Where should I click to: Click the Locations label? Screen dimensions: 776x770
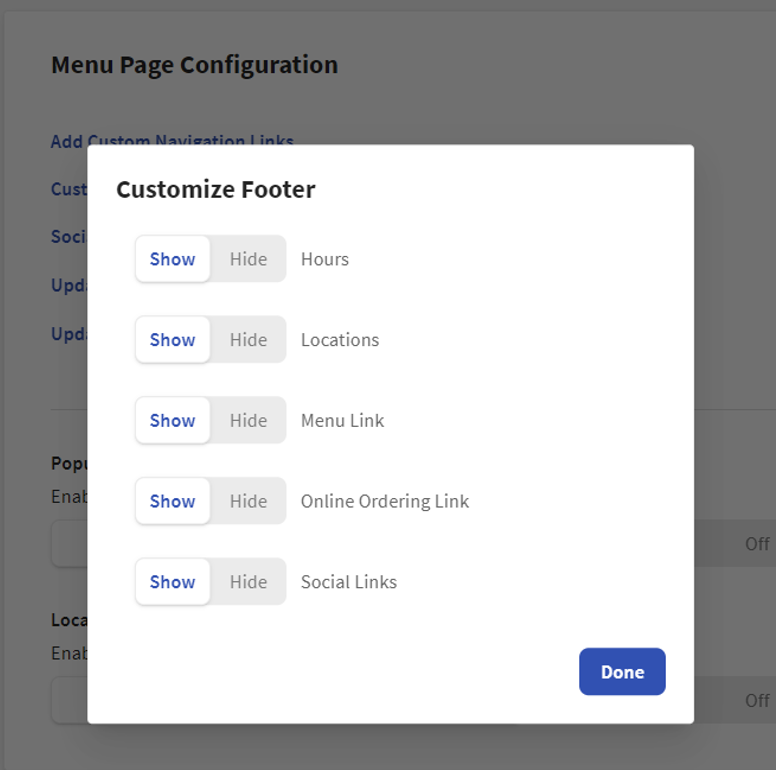[340, 340]
